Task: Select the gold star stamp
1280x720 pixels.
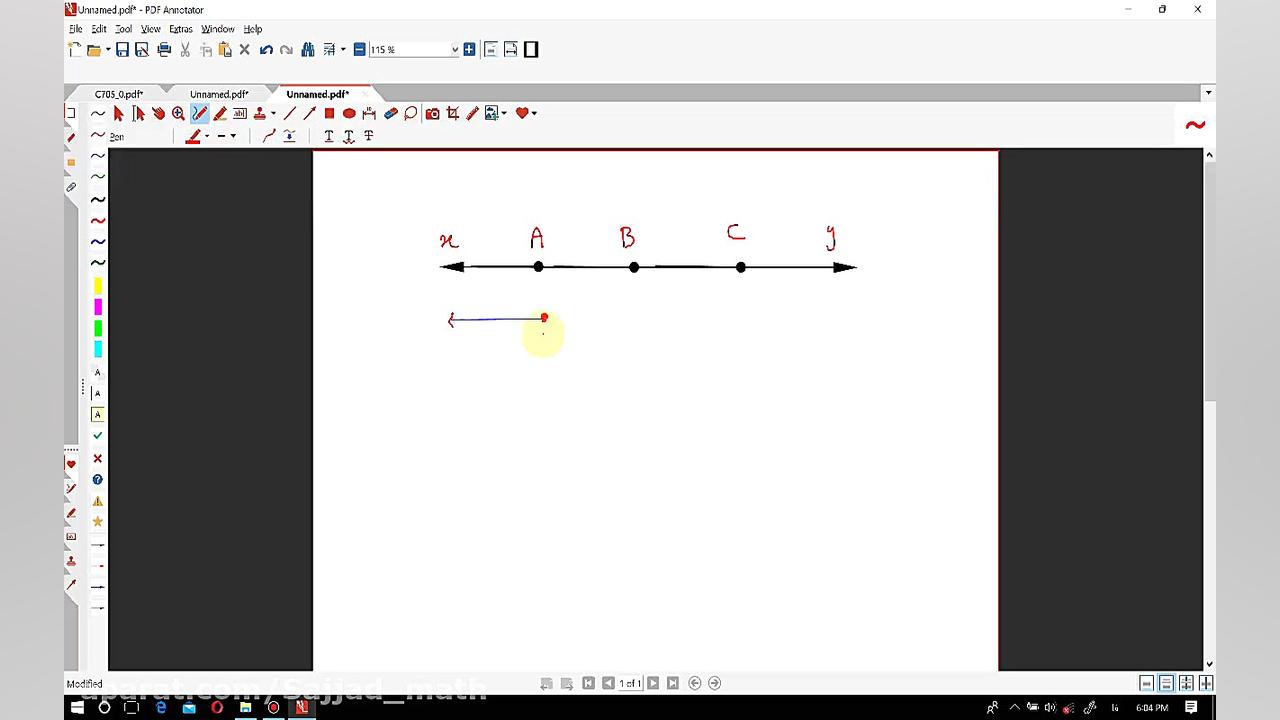Action: [x=98, y=522]
